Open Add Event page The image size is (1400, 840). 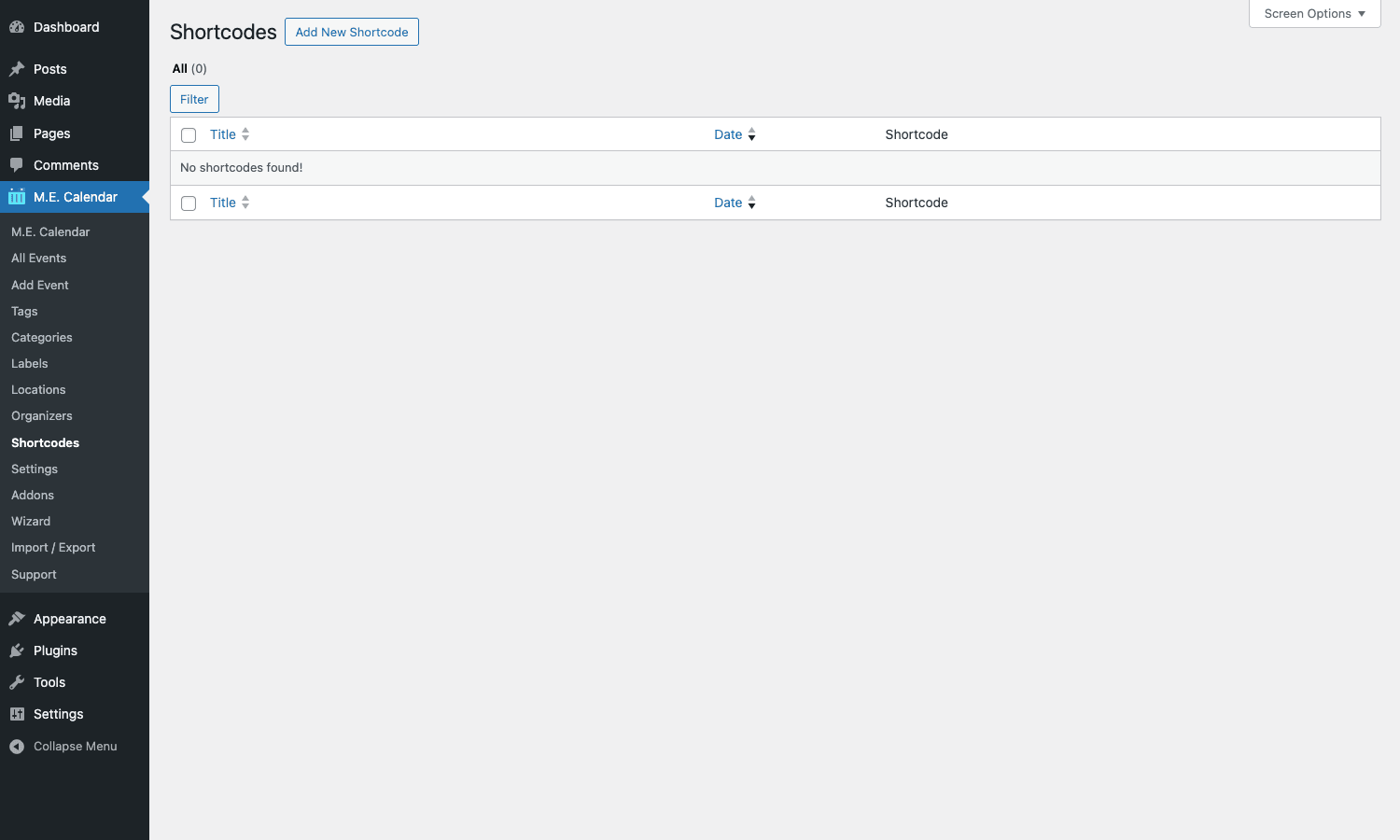coord(40,285)
